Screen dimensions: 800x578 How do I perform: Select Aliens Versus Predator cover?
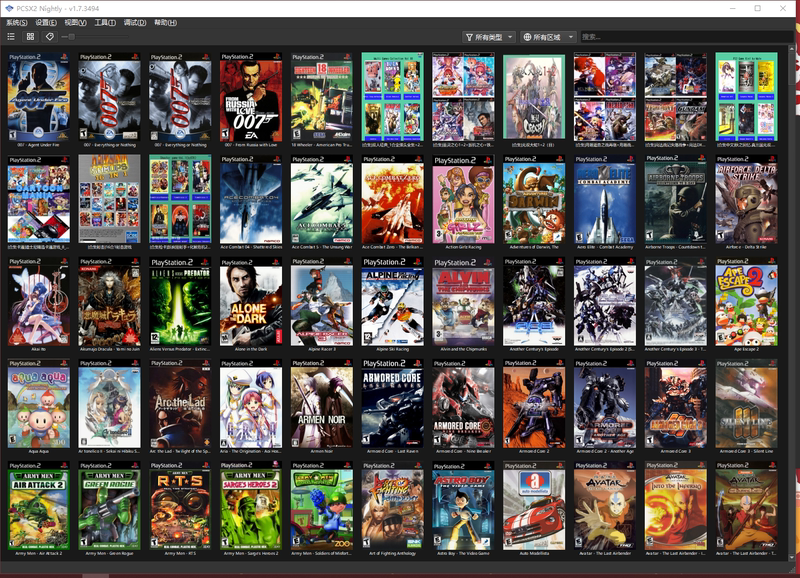click(180, 301)
